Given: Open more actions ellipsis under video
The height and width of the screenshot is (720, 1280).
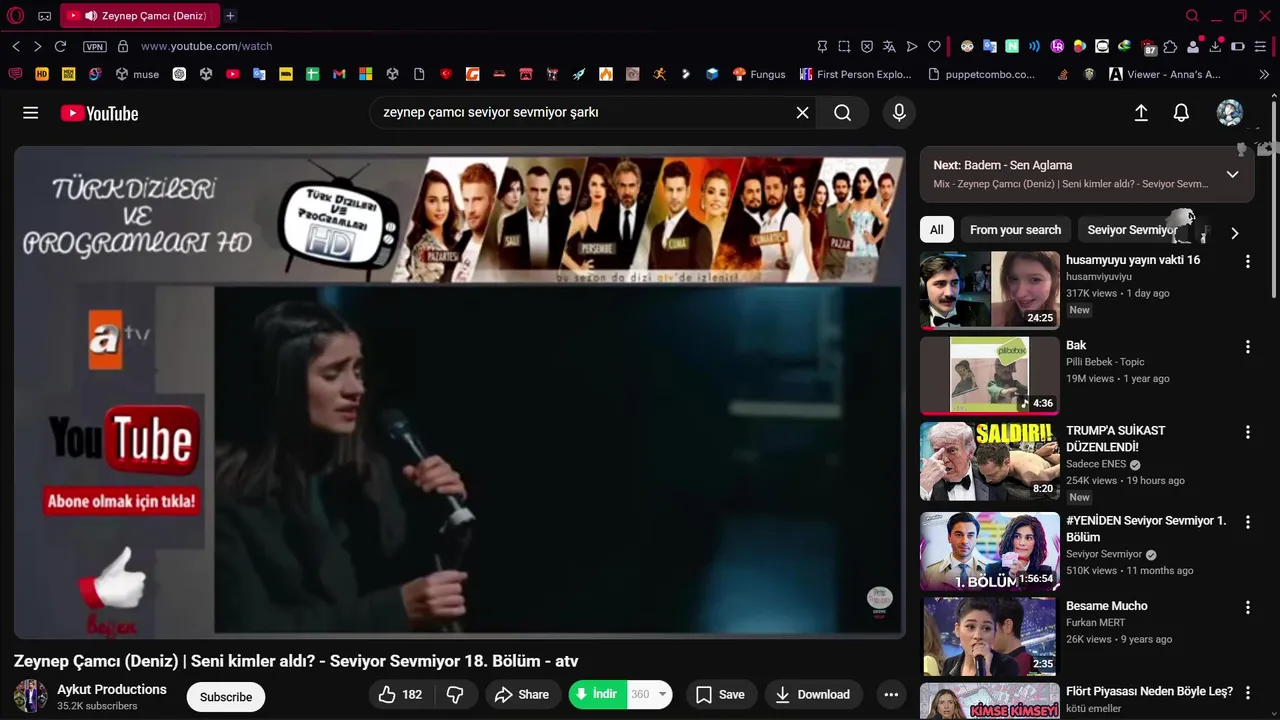Looking at the screenshot, I should [x=890, y=695].
